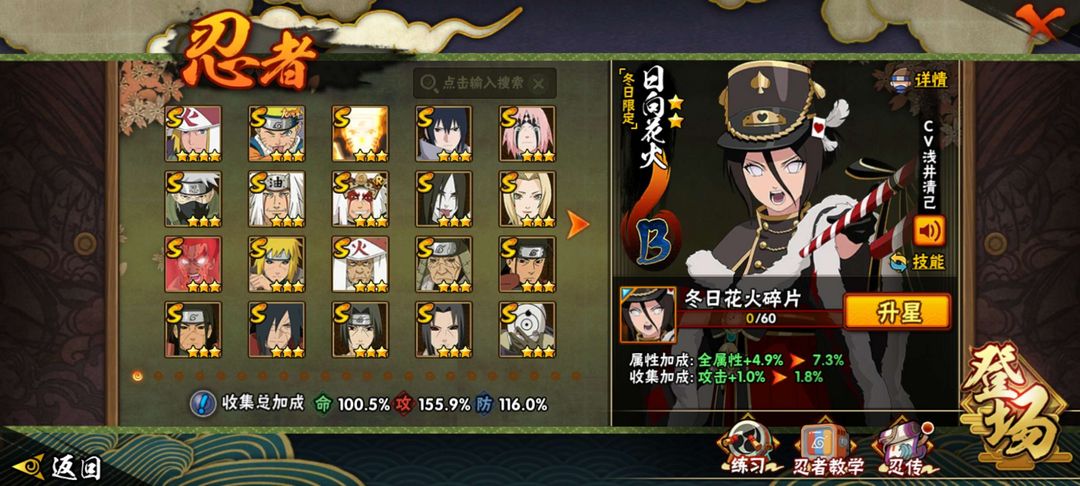Open the 忍者教学 tutorial icon
This screenshot has height=486, width=1080.
click(x=827, y=450)
